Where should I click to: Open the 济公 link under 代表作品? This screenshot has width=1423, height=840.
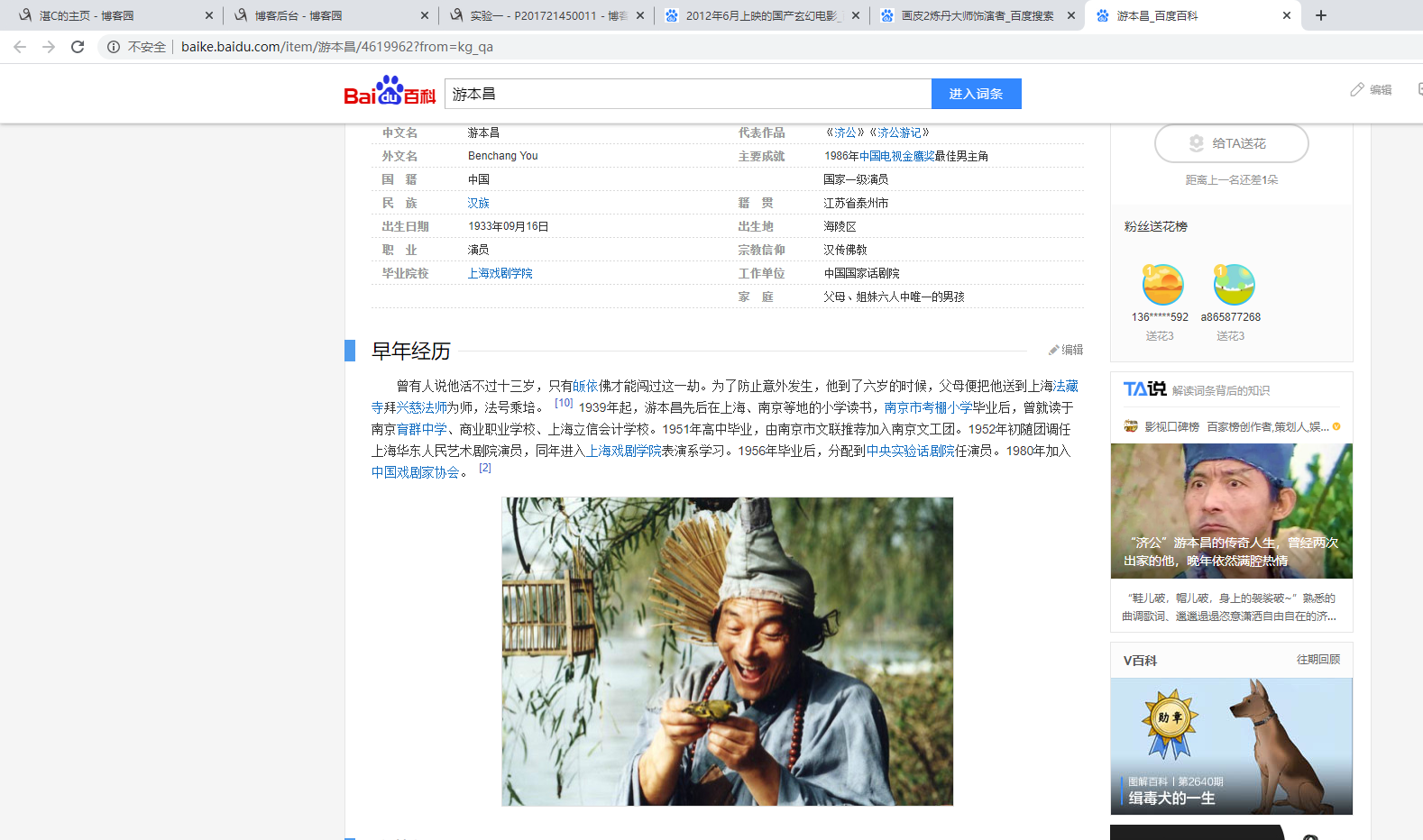pos(845,132)
